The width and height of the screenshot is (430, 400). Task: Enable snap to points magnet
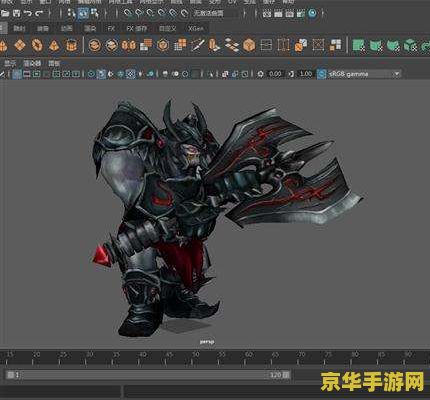150,13
